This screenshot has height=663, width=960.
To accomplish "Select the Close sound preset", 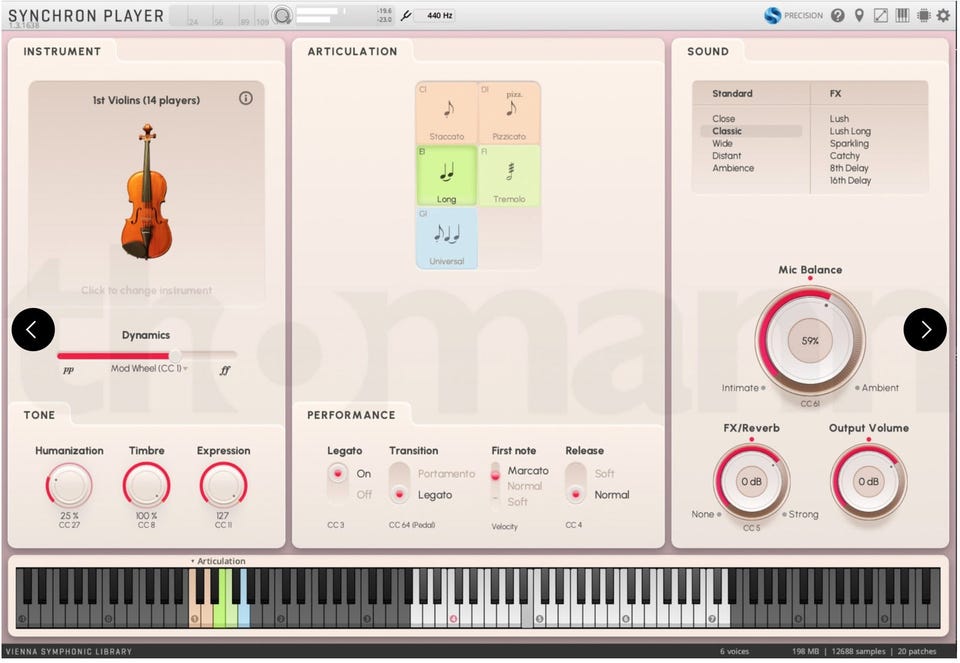I will (724, 119).
